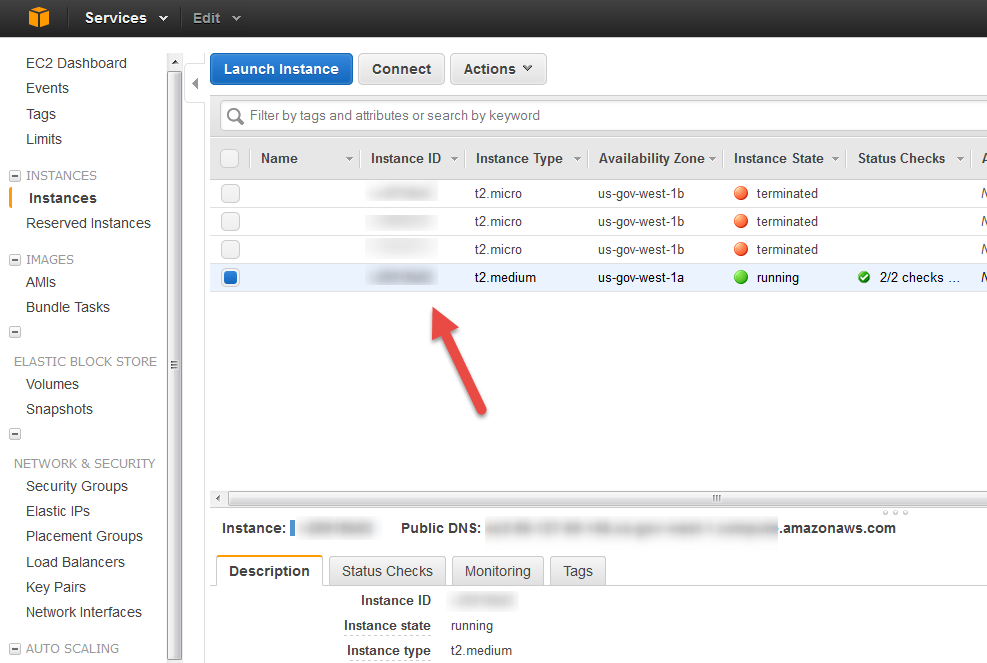Click the magnifier icon in the filter bar
Image resolution: width=987 pixels, height=663 pixels.
pos(234,116)
